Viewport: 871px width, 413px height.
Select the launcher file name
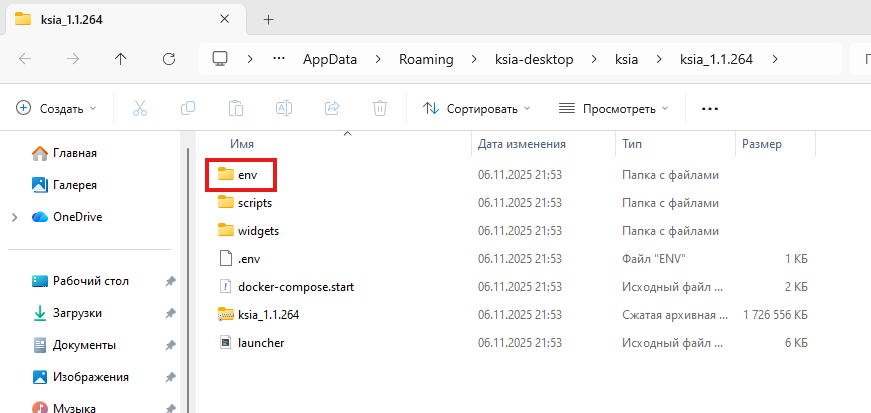point(261,343)
